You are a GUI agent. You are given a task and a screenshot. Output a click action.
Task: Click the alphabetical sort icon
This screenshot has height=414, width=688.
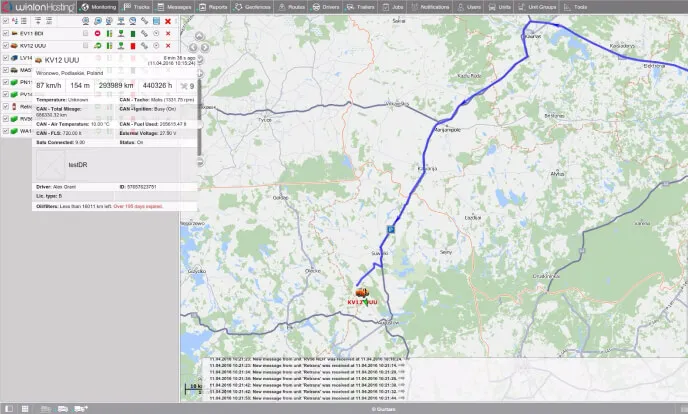(x=15, y=21)
